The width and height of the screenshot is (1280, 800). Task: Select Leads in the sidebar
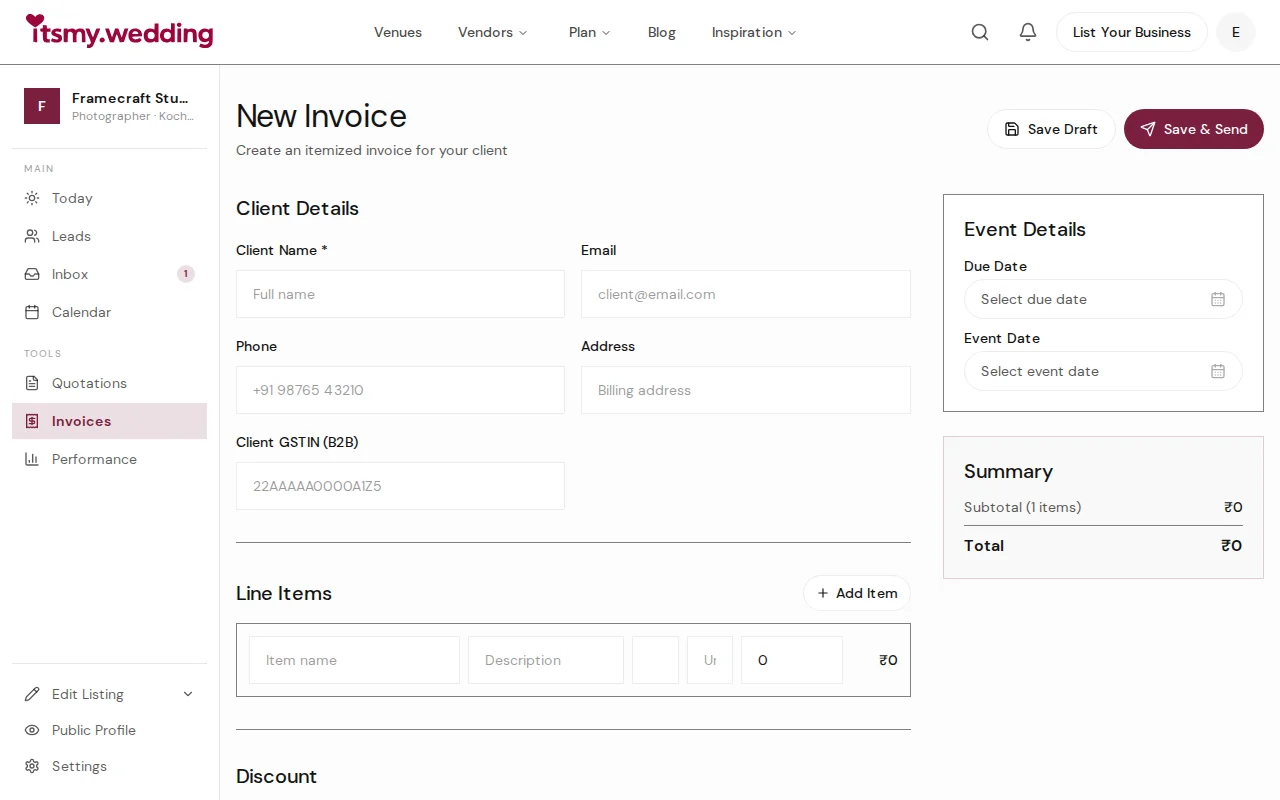tap(70, 236)
